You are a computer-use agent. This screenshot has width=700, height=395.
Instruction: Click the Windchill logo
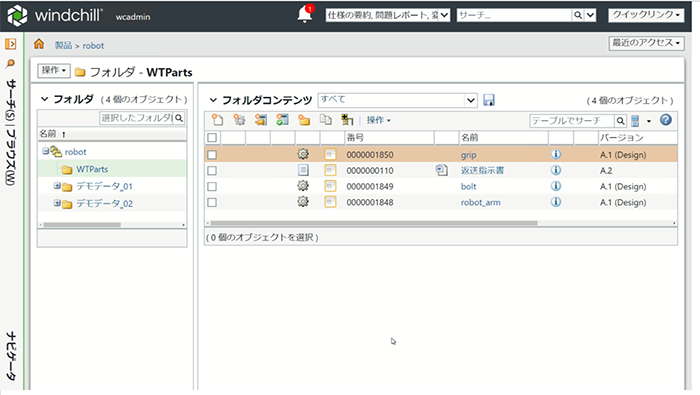tap(17, 16)
